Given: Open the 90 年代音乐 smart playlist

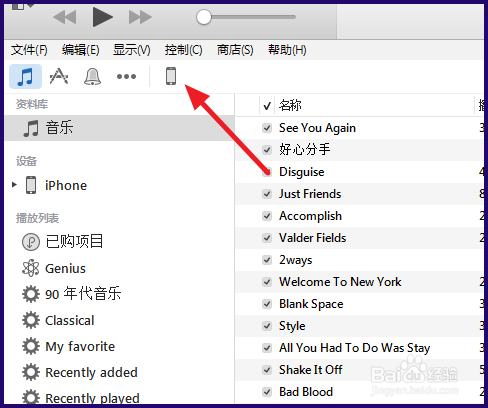Looking at the screenshot, I should pos(83,294).
